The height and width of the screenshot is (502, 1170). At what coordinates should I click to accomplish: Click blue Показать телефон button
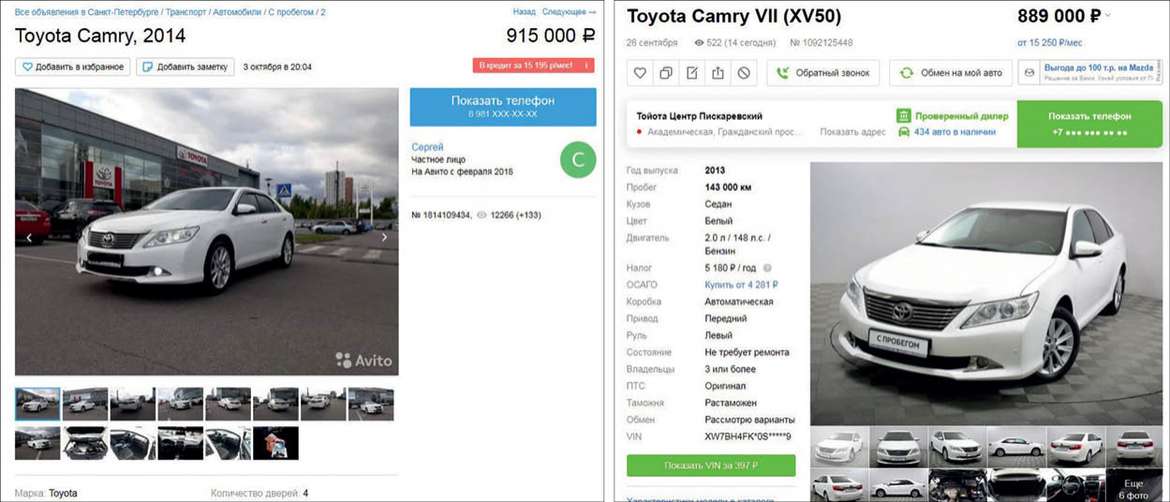click(x=503, y=107)
